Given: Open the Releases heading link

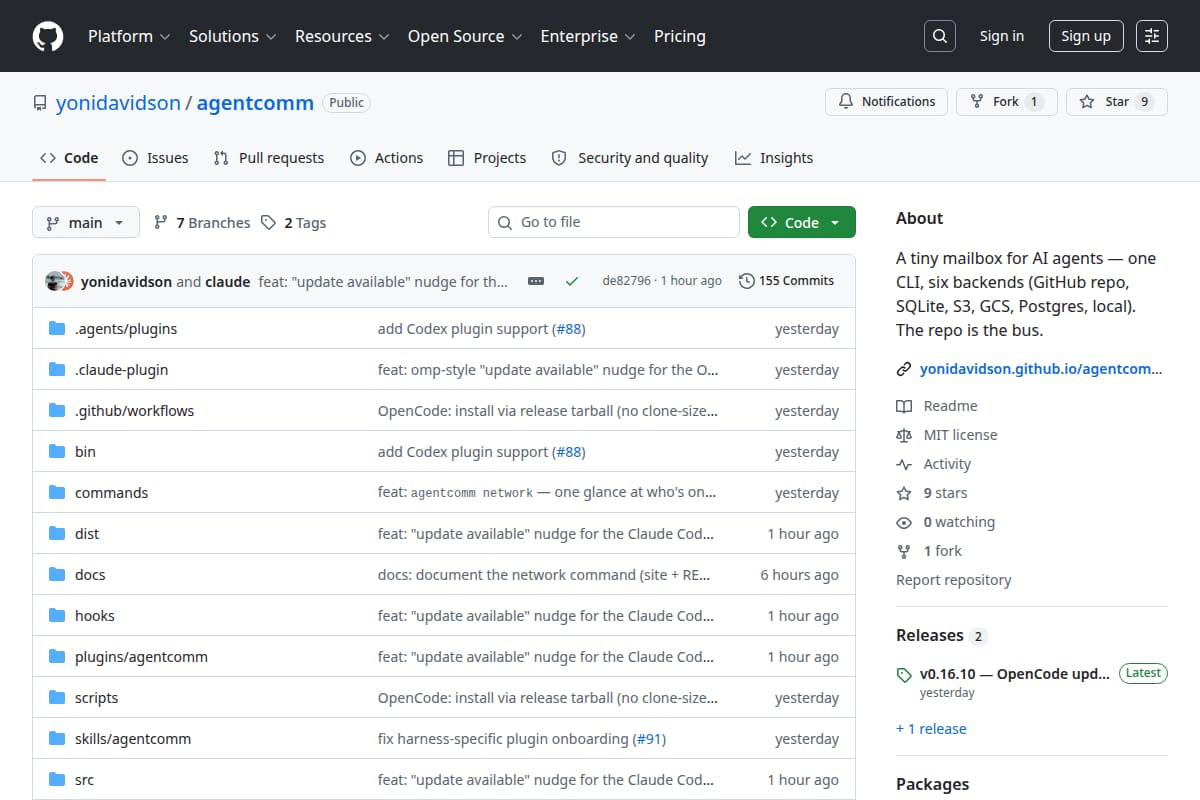Looking at the screenshot, I should tap(941, 636).
